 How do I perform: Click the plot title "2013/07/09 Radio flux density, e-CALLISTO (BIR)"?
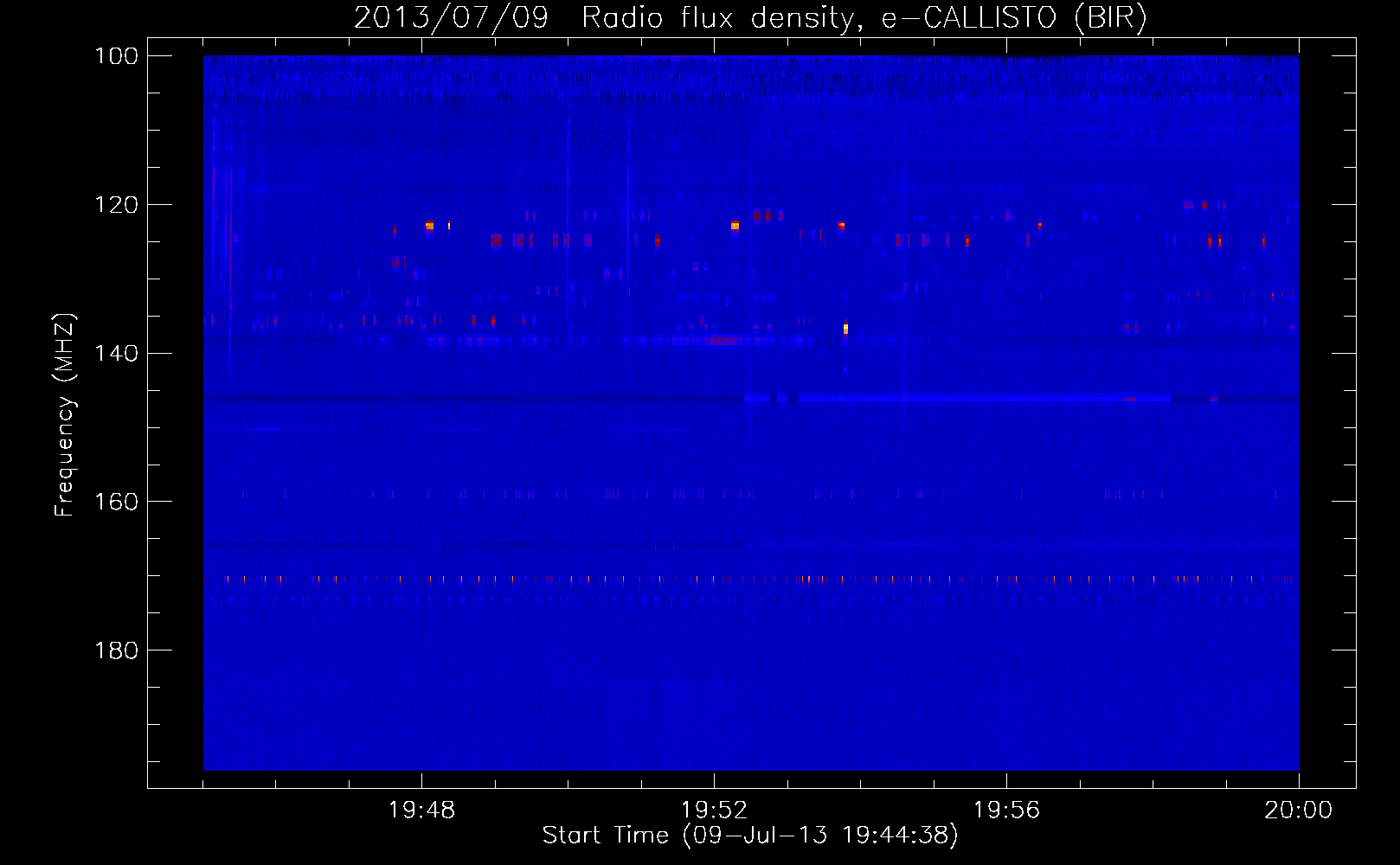(750, 17)
